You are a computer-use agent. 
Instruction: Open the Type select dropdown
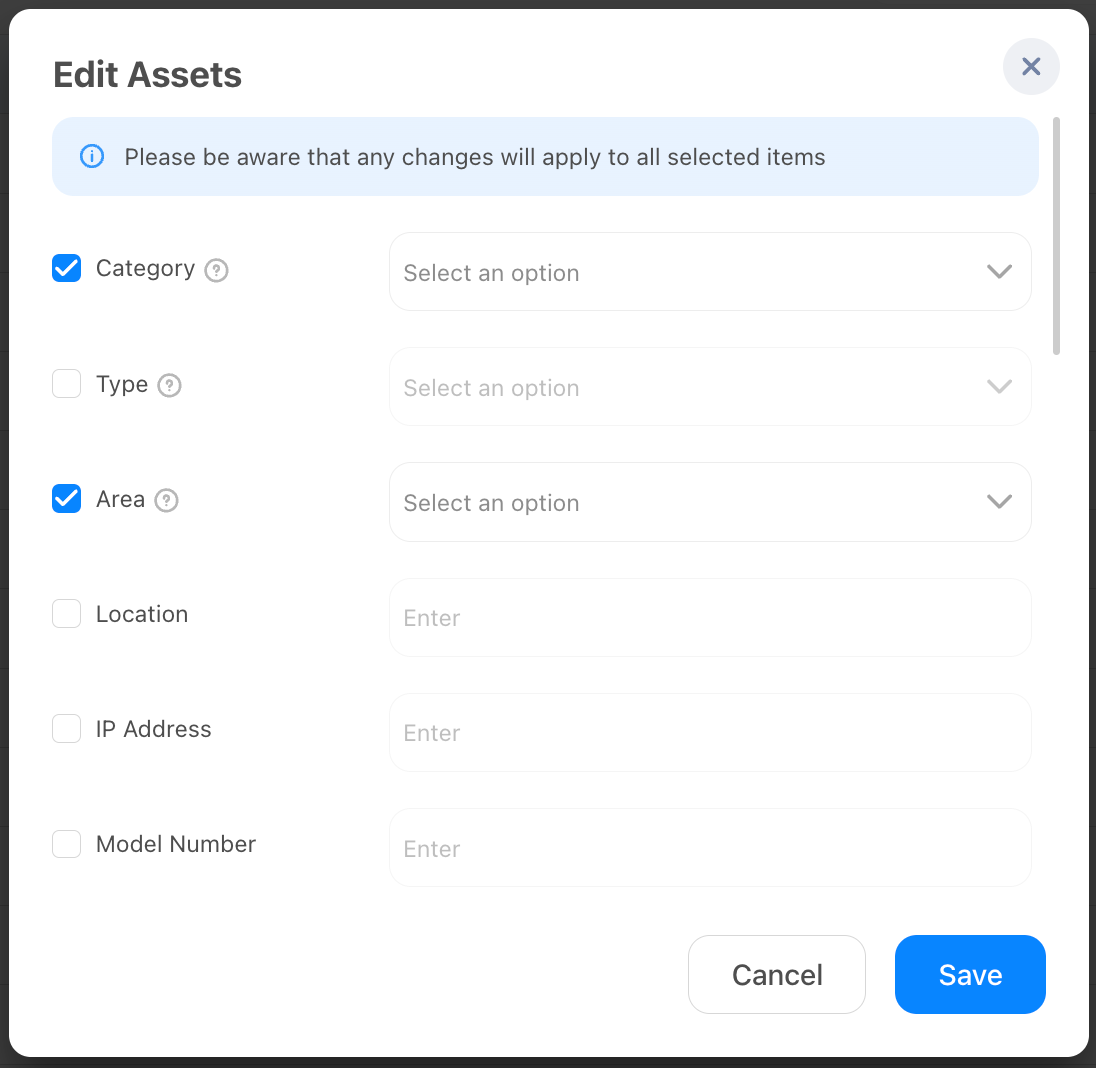pos(710,387)
